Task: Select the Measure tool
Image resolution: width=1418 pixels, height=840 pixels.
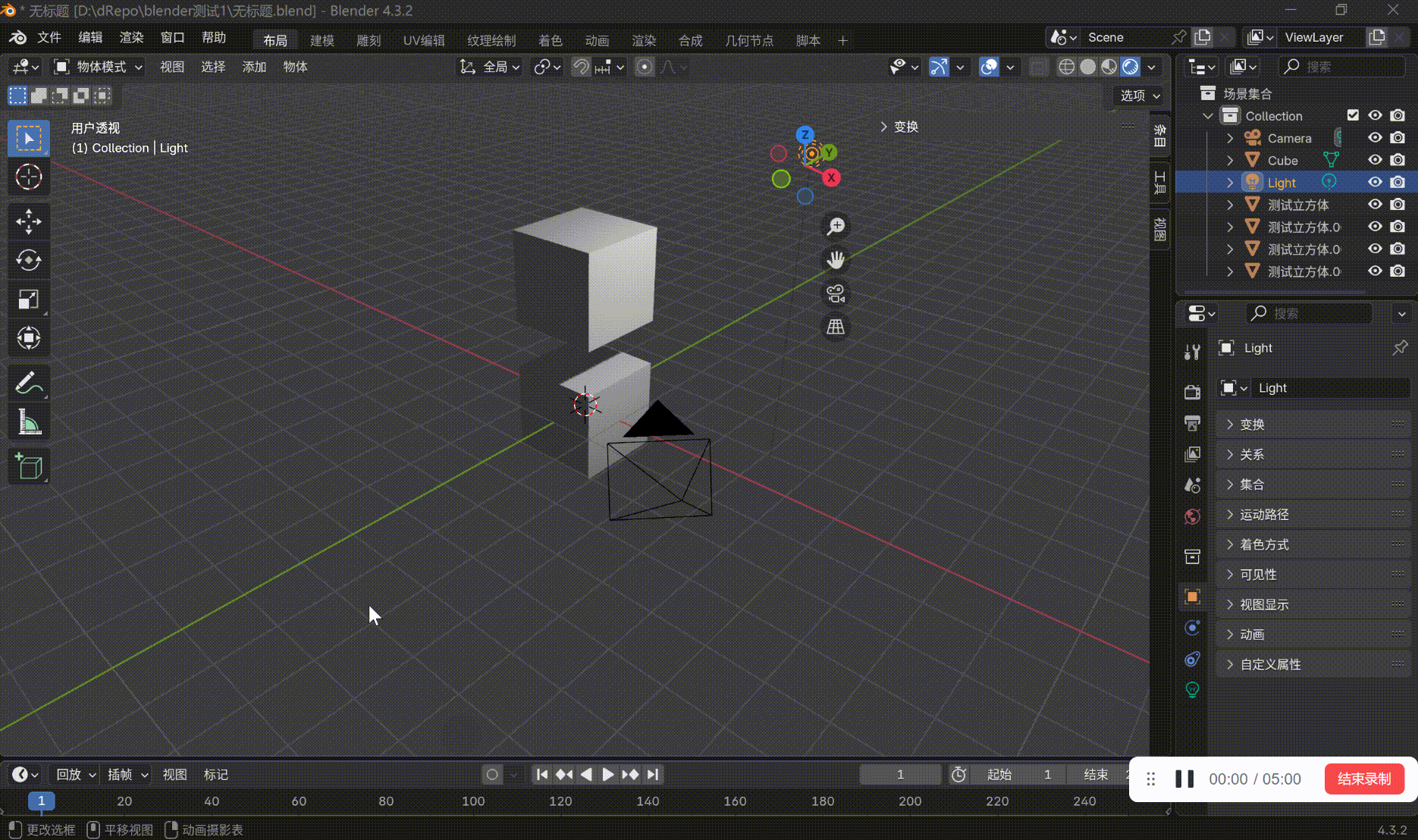Action: pos(29,422)
